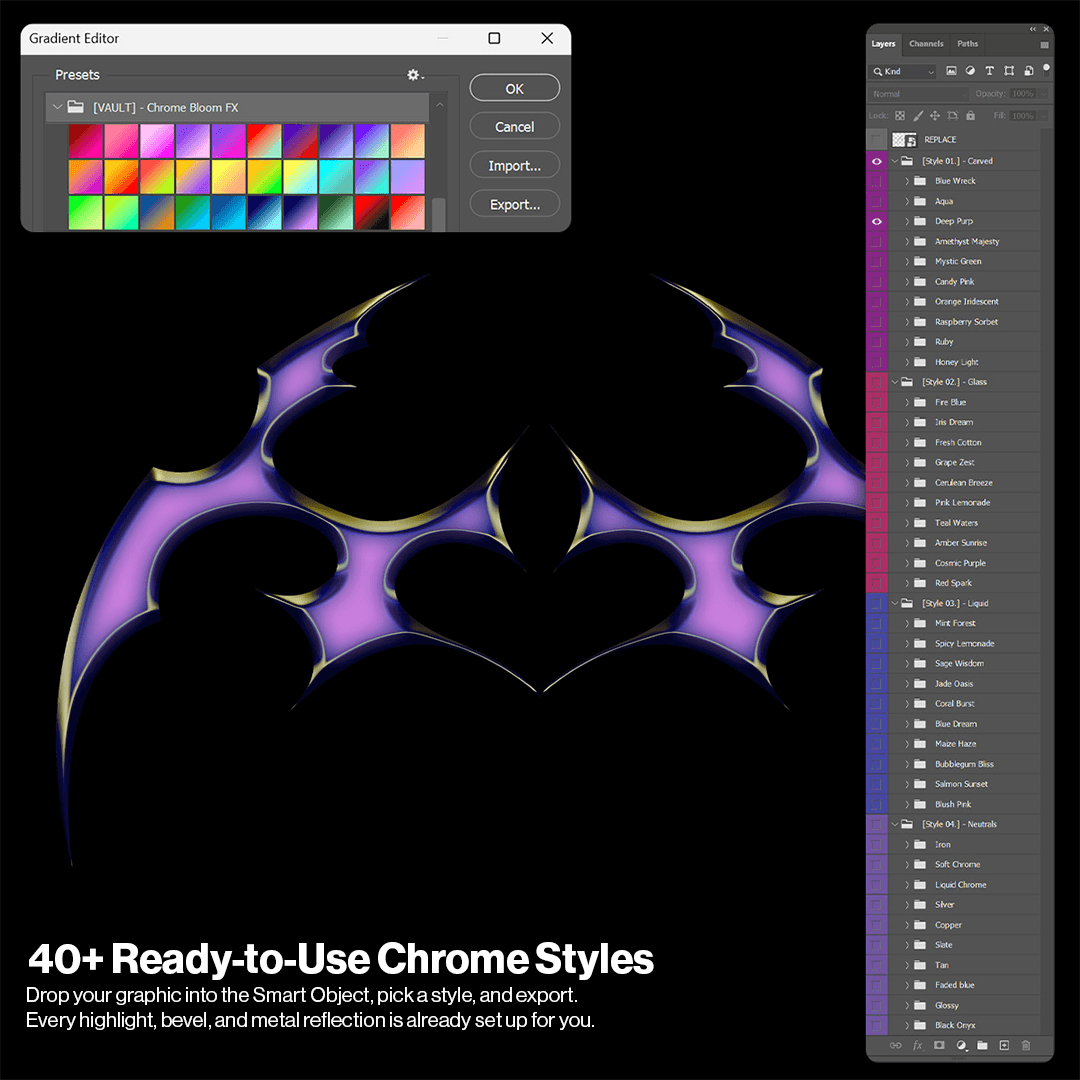Click OK in Gradient Editor
Screen dimensions: 1080x1080
515,89
